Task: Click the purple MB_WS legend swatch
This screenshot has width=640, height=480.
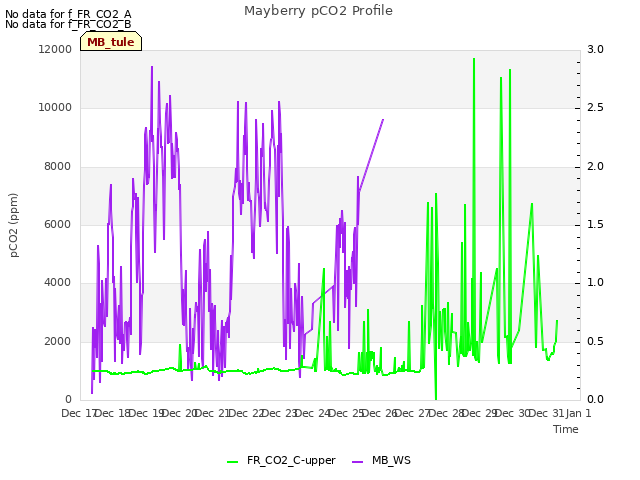Action: click(357, 462)
